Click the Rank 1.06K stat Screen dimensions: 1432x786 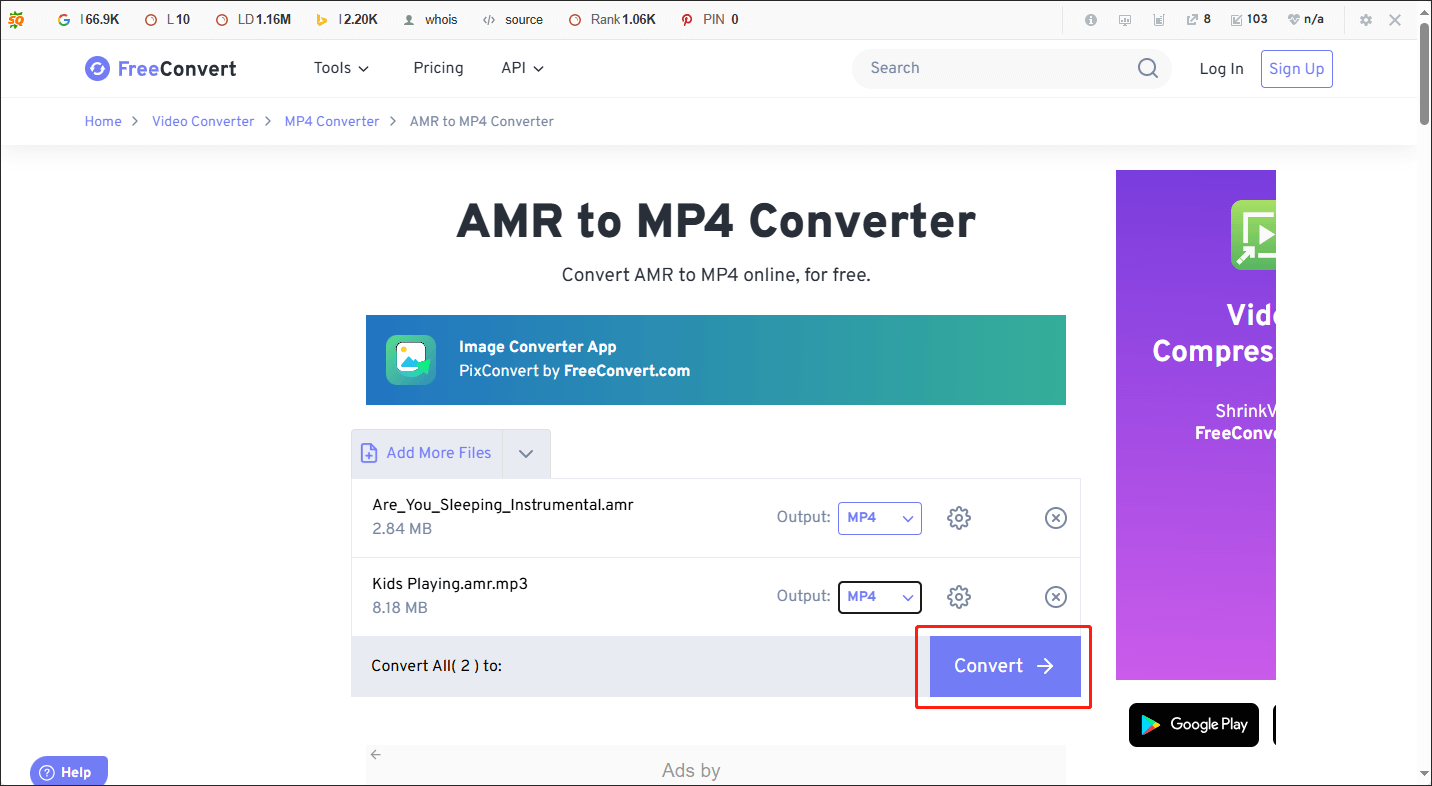point(612,19)
